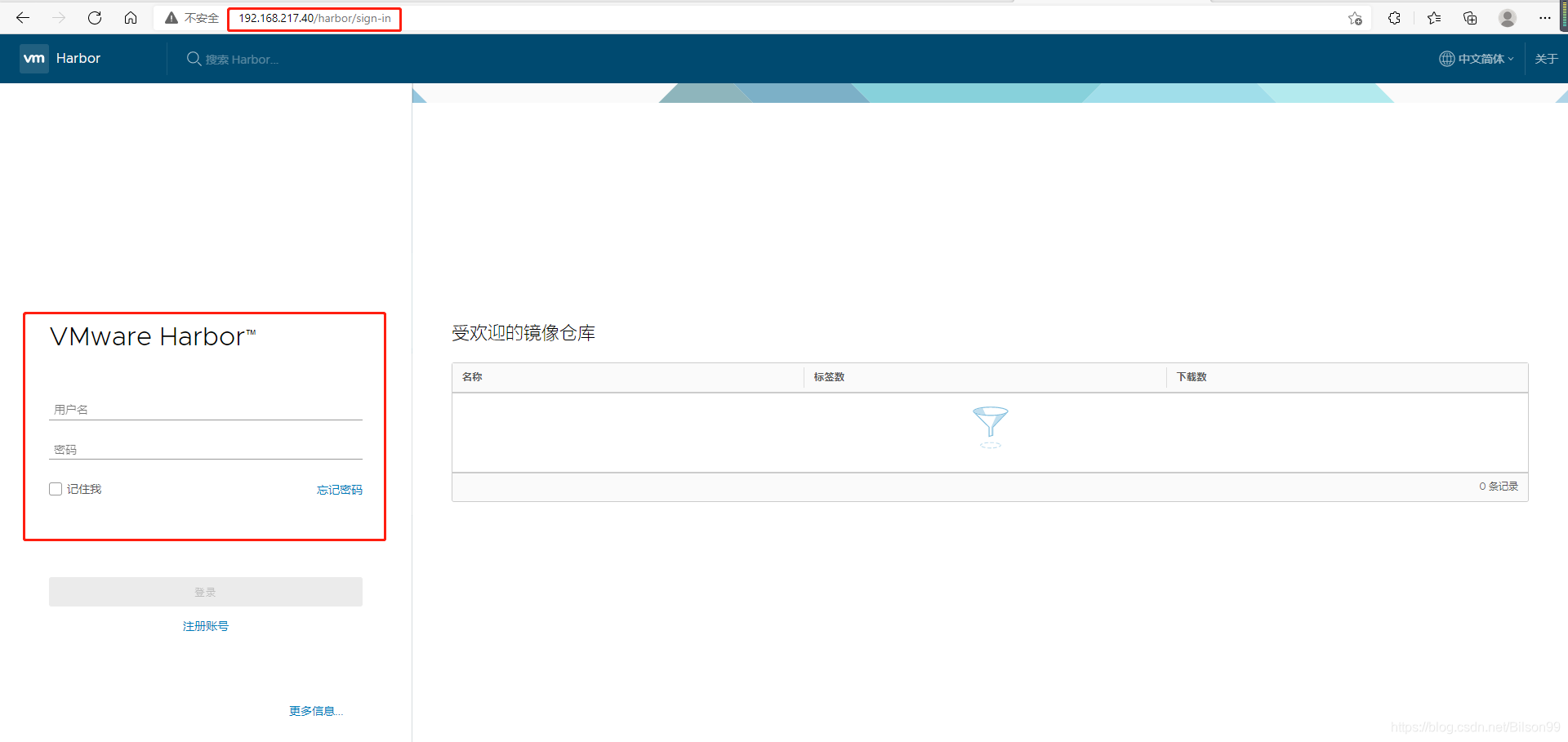Open the browser profile avatar

point(1508,18)
